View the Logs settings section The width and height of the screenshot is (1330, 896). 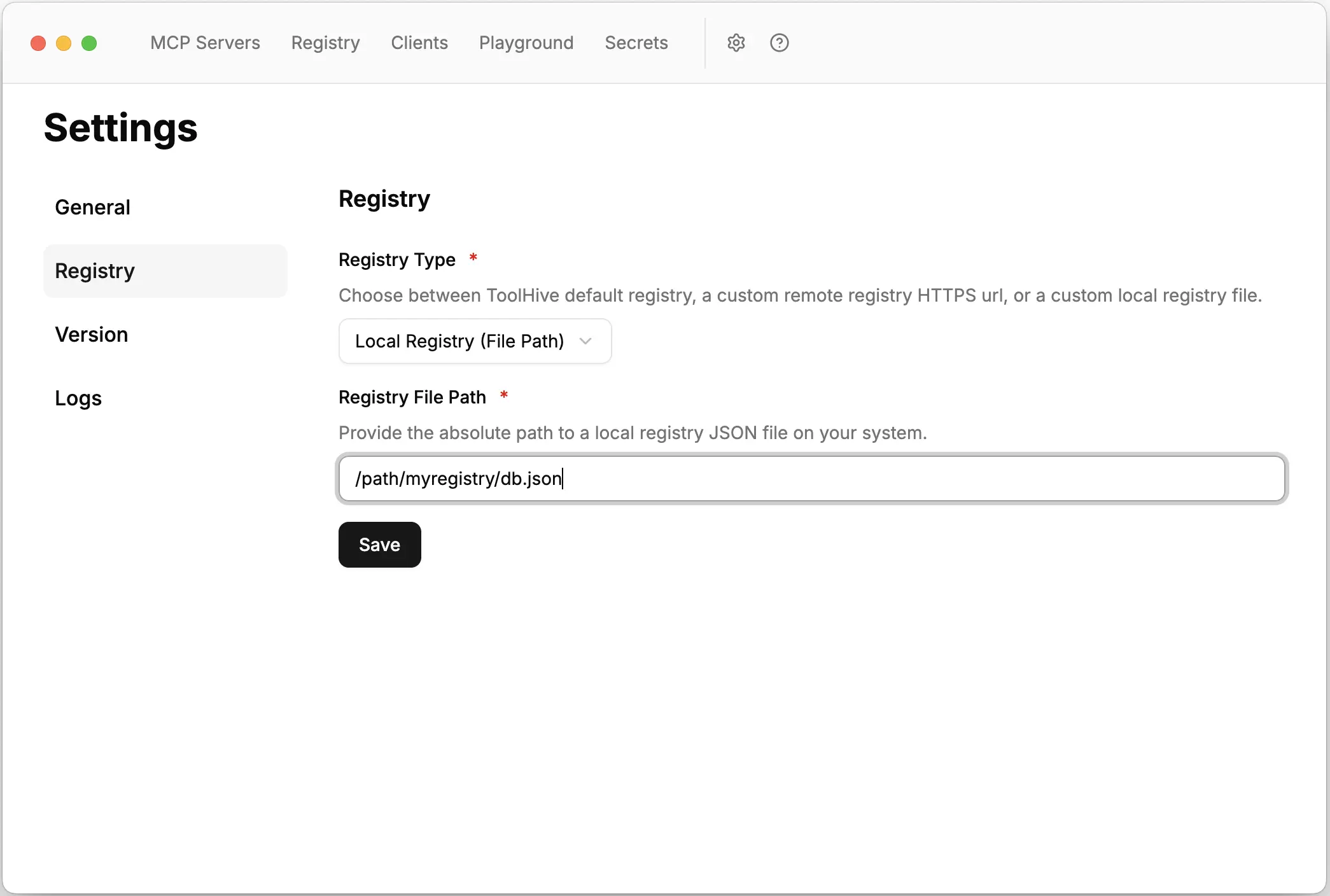(78, 398)
